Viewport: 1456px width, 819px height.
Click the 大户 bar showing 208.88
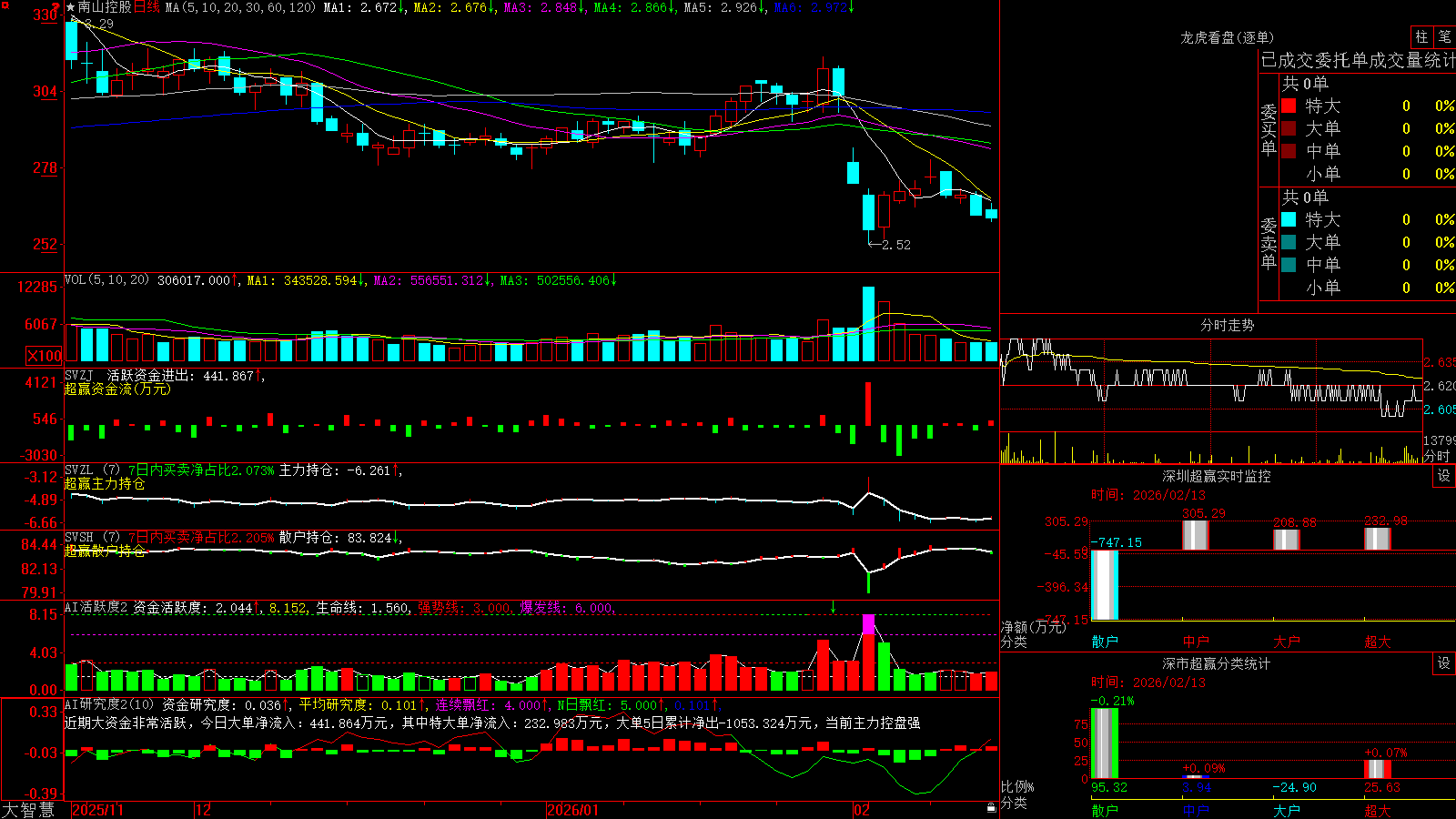pyautogui.click(x=1286, y=540)
